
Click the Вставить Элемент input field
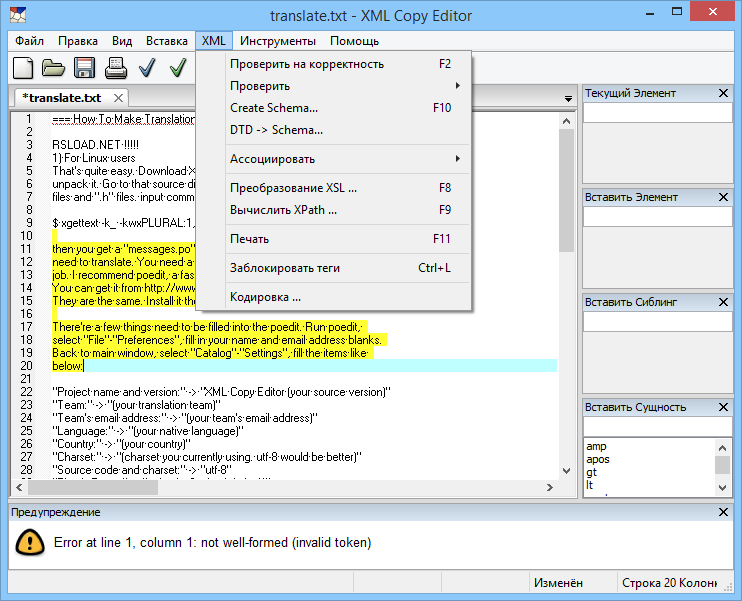click(x=657, y=217)
